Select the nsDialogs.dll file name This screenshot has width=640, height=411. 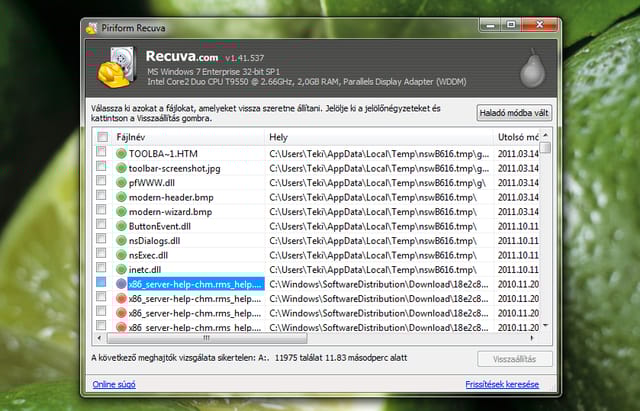[155, 241]
